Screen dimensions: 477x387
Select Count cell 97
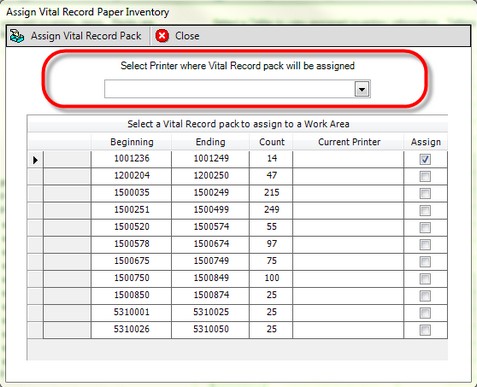click(271, 244)
